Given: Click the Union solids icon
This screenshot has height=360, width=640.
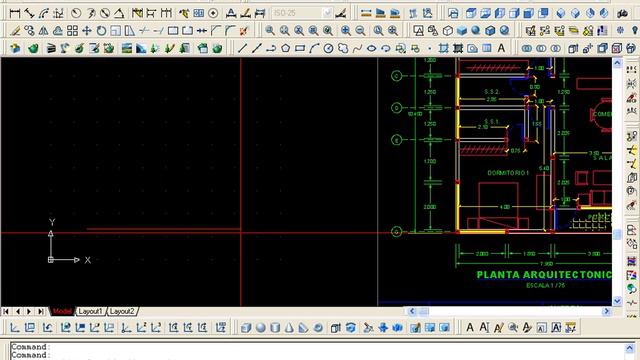Looking at the screenshot, I should [527, 49].
